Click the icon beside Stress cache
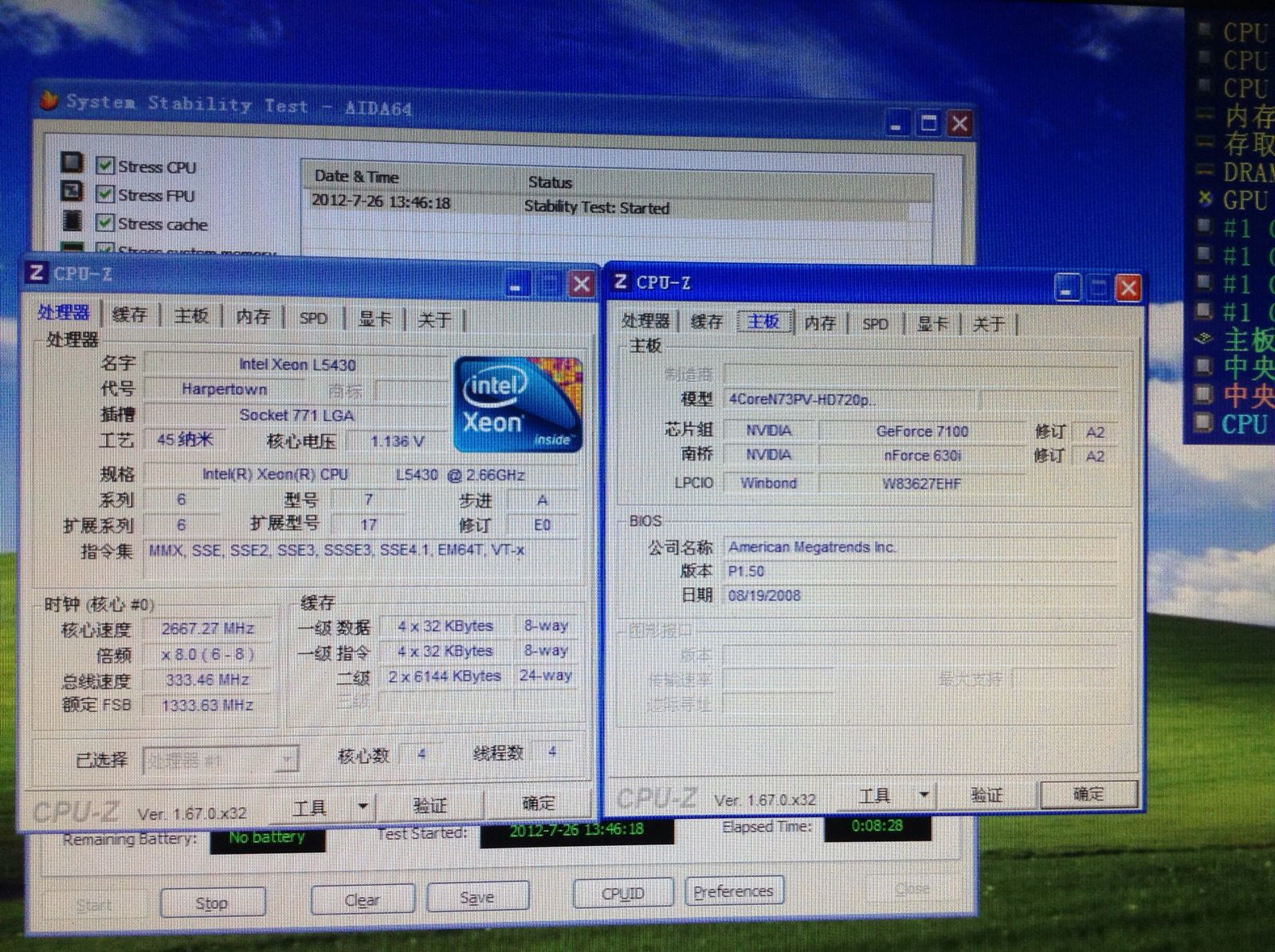Image resolution: width=1275 pixels, height=952 pixels. (x=72, y=220)
